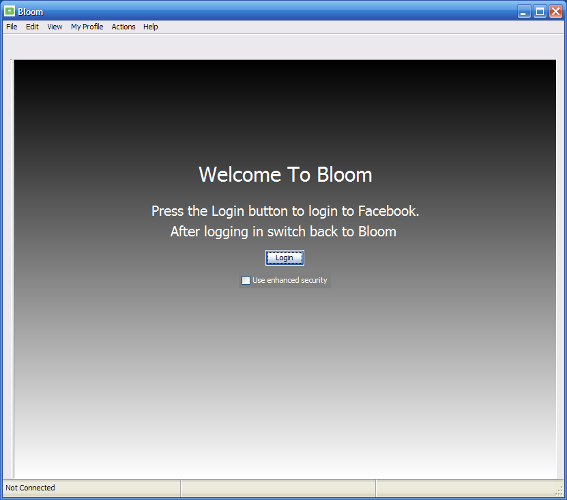Maximize the Bloom window
The image size is (567, 500).
pos(540,12)
